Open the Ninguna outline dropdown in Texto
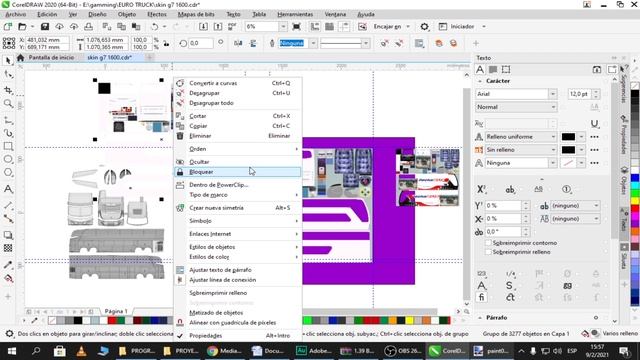 [553, 163]
